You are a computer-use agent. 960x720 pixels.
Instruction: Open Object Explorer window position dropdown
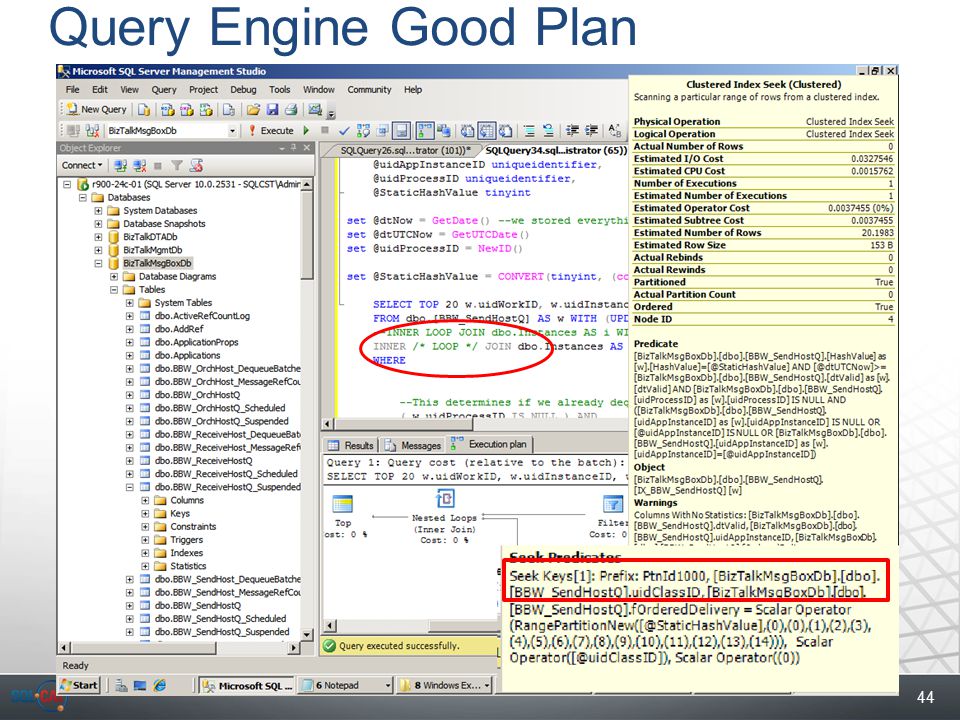tap(282, 148)
